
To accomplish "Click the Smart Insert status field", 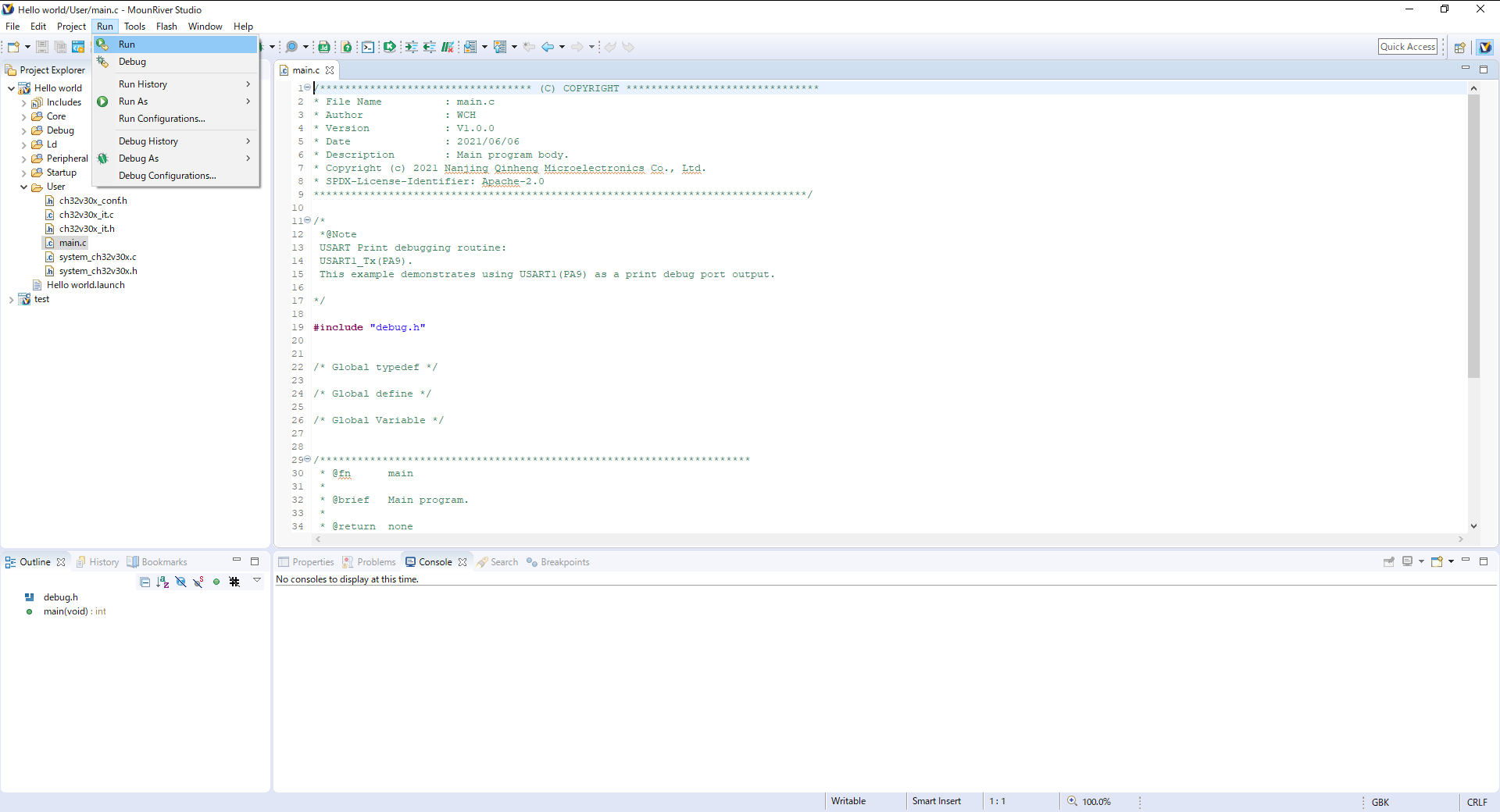I will [x=937, y=801].
